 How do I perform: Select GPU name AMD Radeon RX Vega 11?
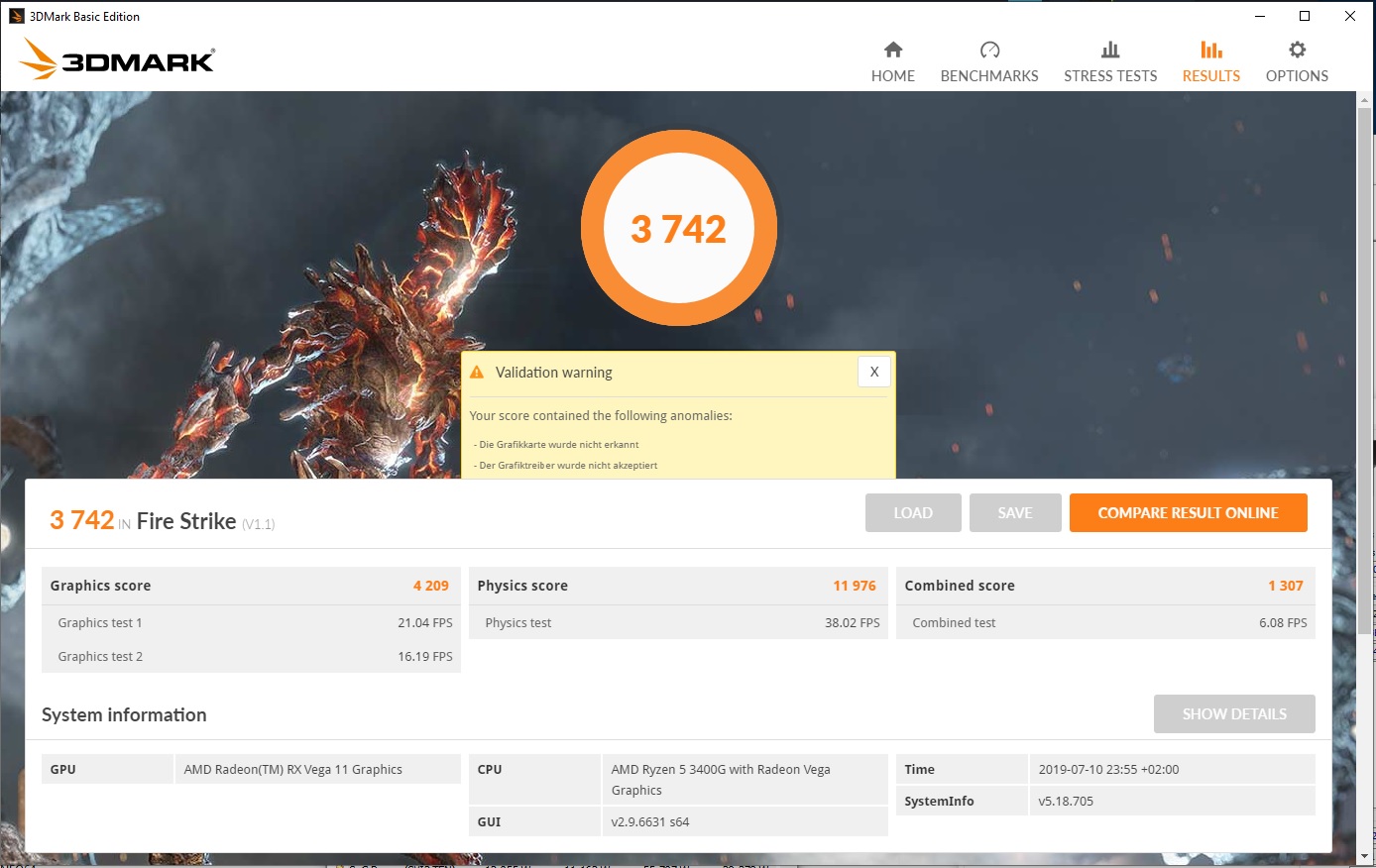coord(293,769)
